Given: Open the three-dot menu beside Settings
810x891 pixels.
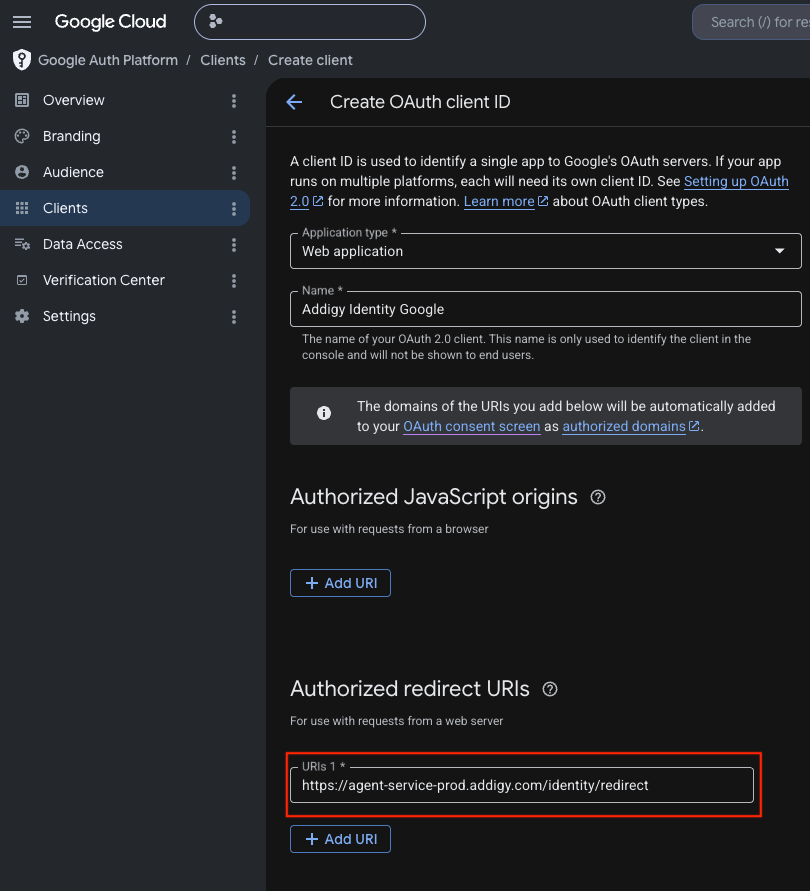Looking at the screenshot, I should click(234, 317).
